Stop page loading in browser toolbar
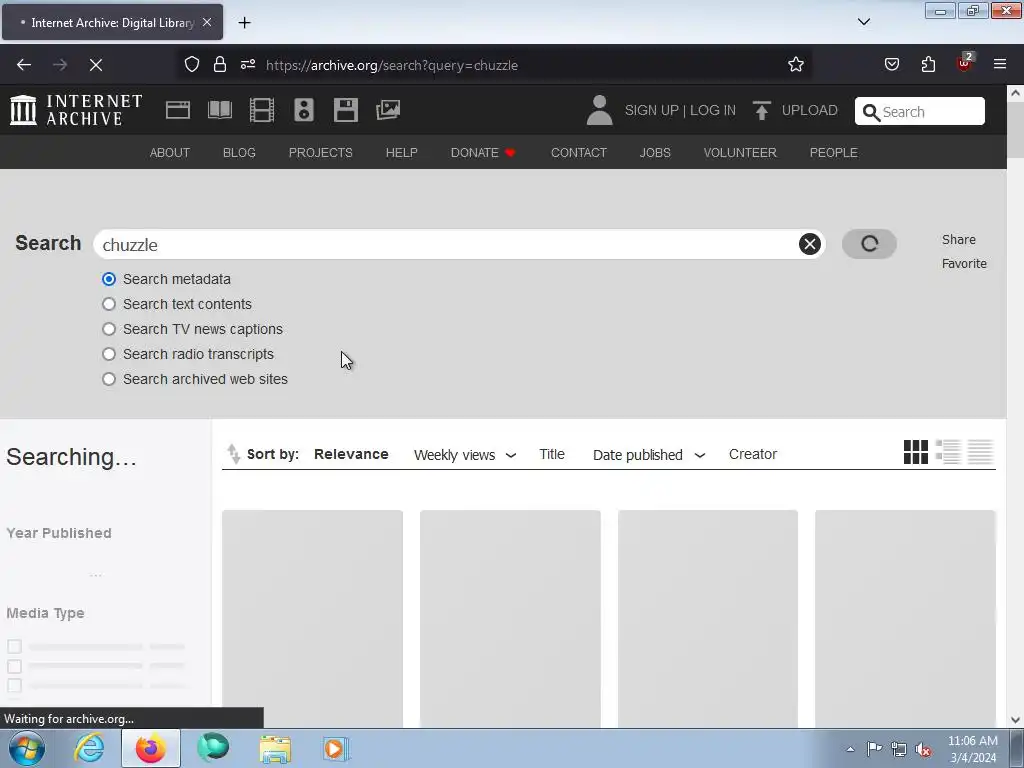The height and width of the screenshot is (768, 1024). (x=95, y=65)
